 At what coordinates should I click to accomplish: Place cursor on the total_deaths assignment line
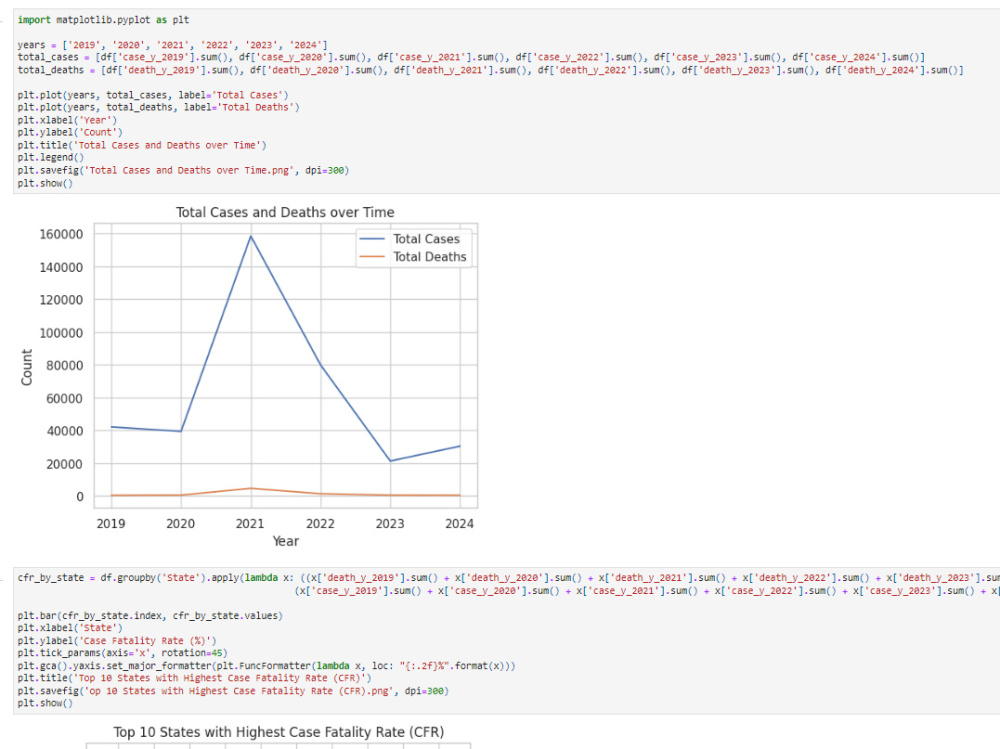tap(490, 70)
